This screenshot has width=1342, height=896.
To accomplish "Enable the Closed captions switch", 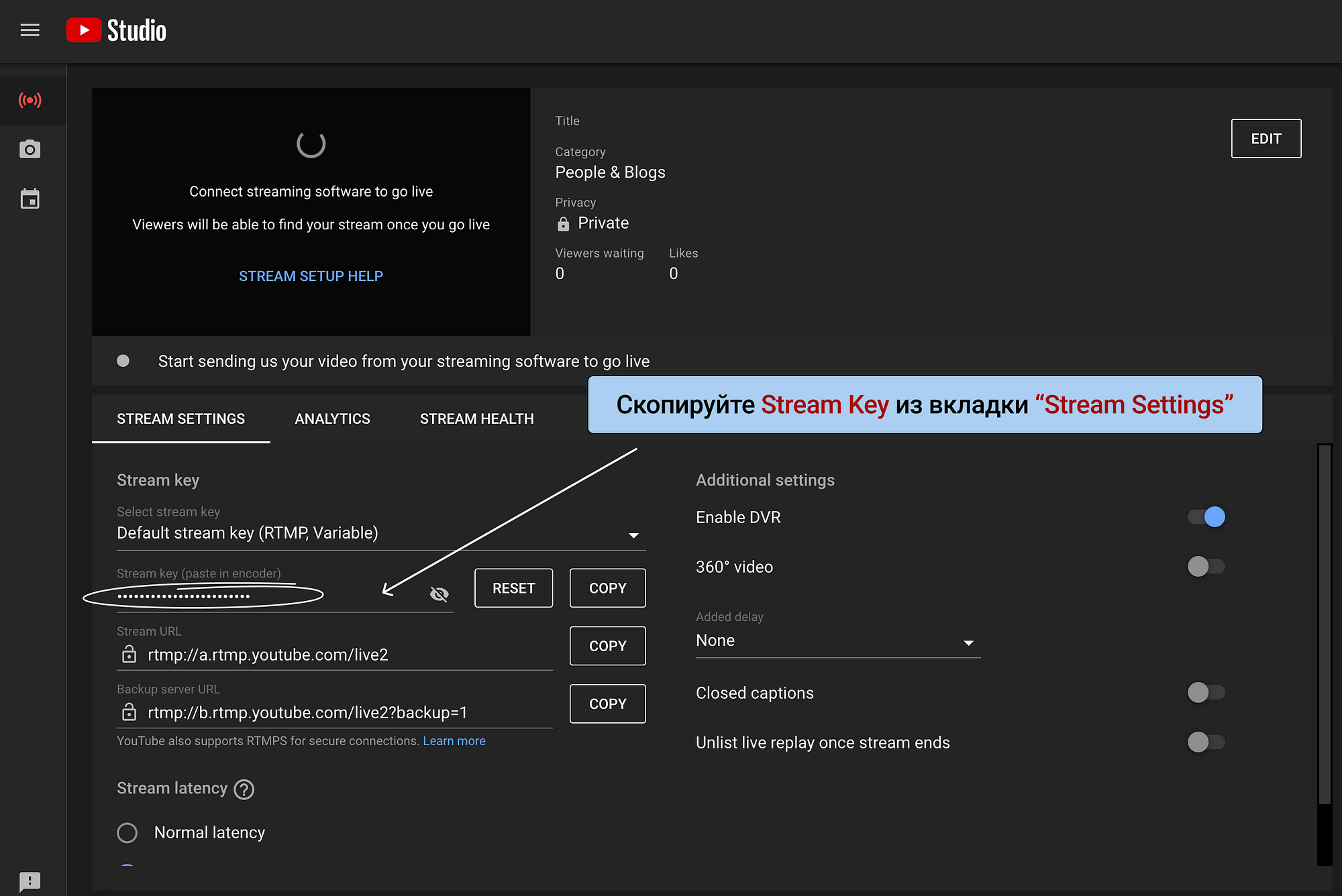I will [x=1206, y=693].
